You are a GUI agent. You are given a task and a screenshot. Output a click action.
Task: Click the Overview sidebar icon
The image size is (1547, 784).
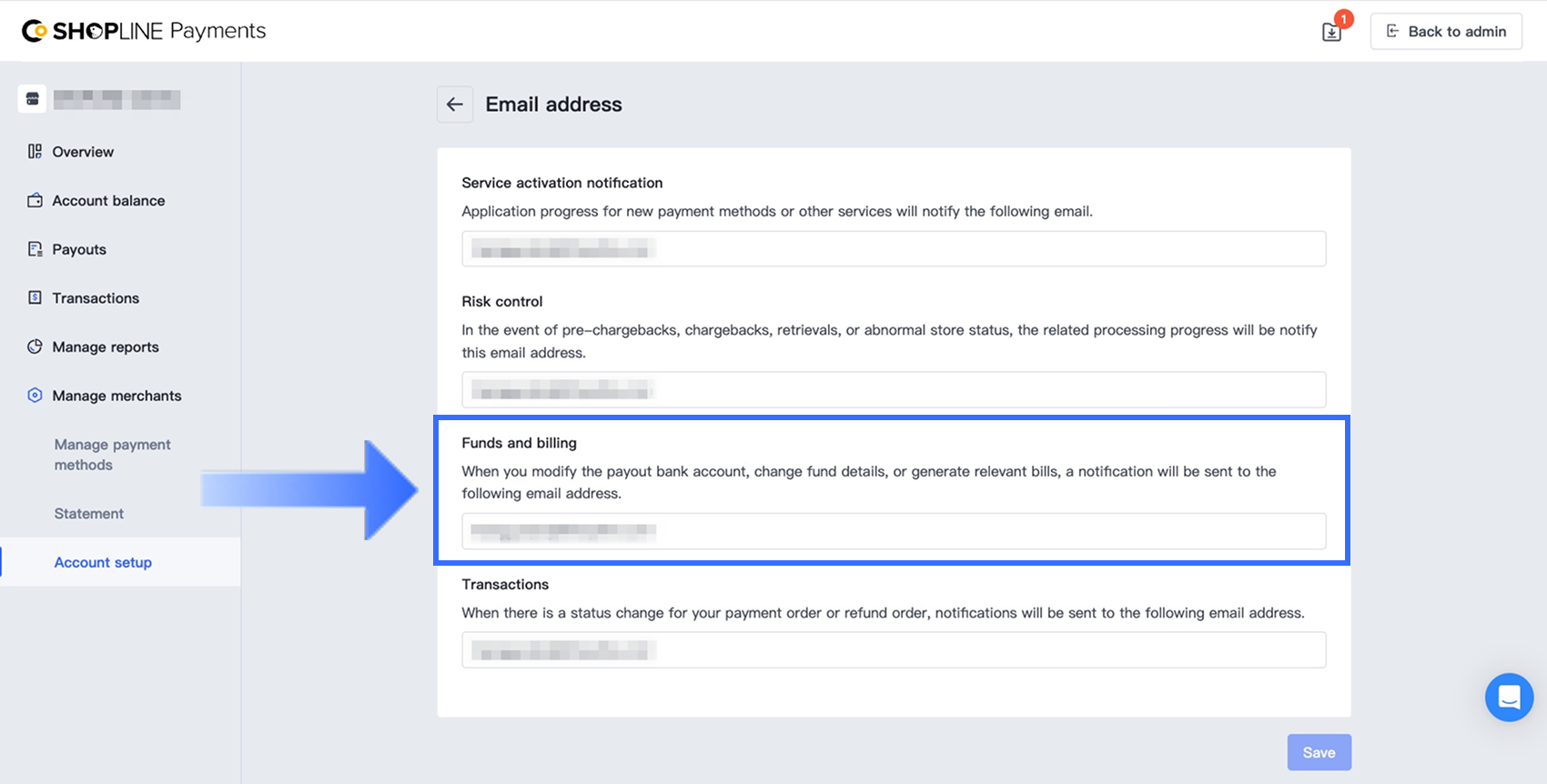click(x=35, y=152)
